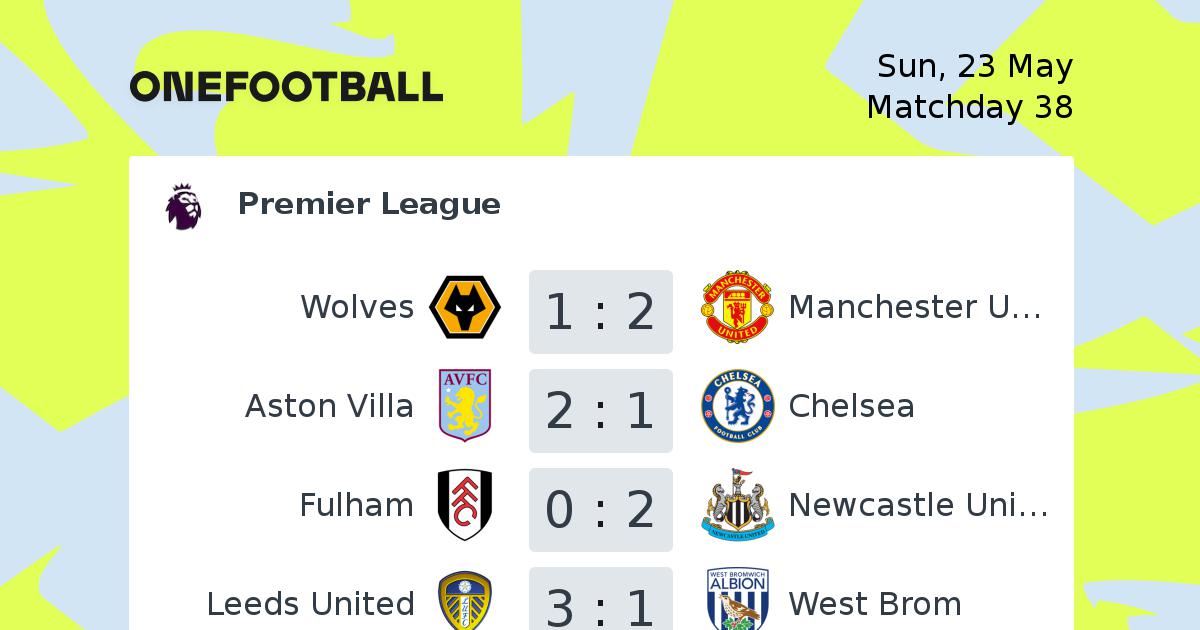
Task: Open the Aston Villa club badge
Action: coord(465,406)
